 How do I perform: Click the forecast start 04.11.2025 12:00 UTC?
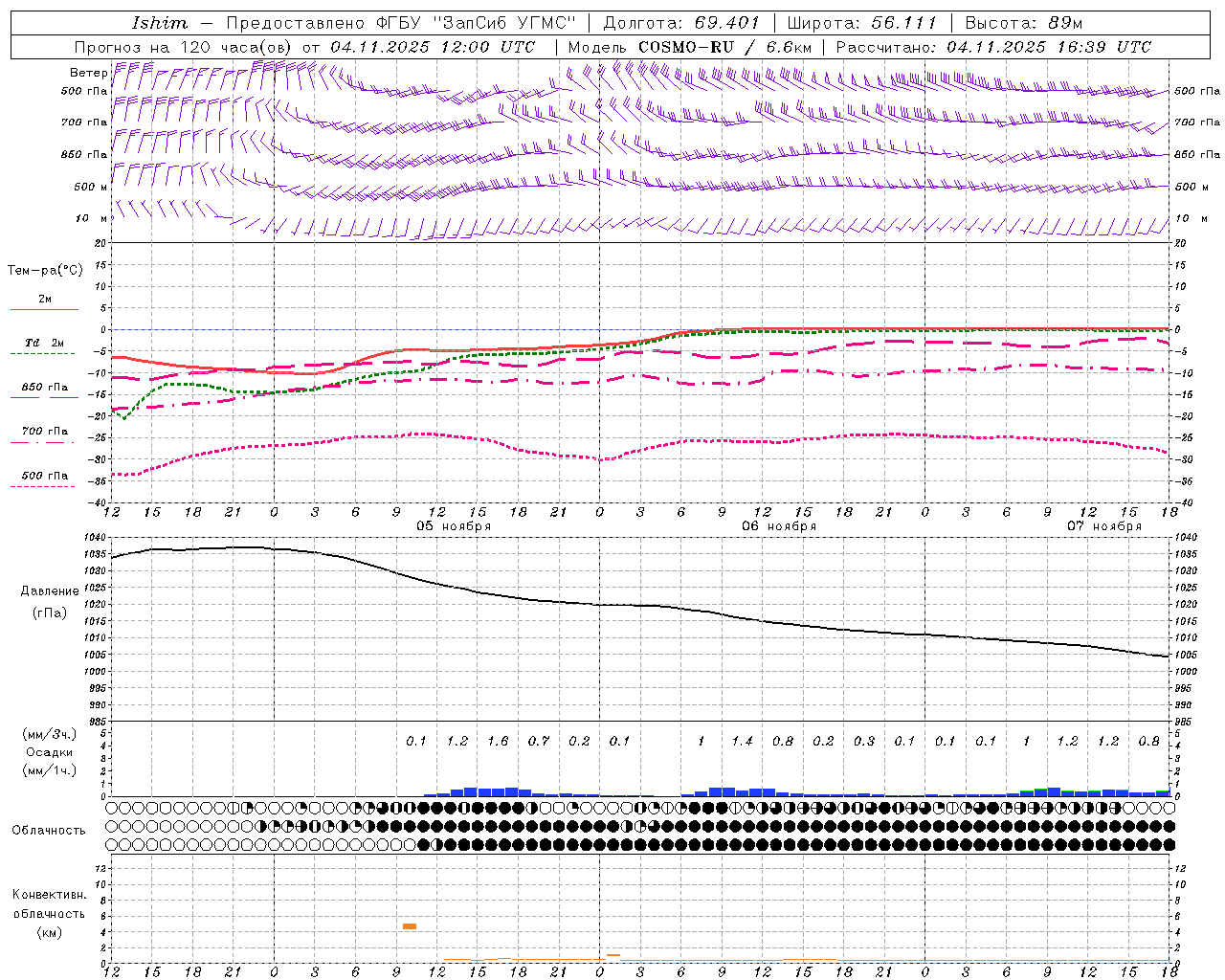(433, 47)
